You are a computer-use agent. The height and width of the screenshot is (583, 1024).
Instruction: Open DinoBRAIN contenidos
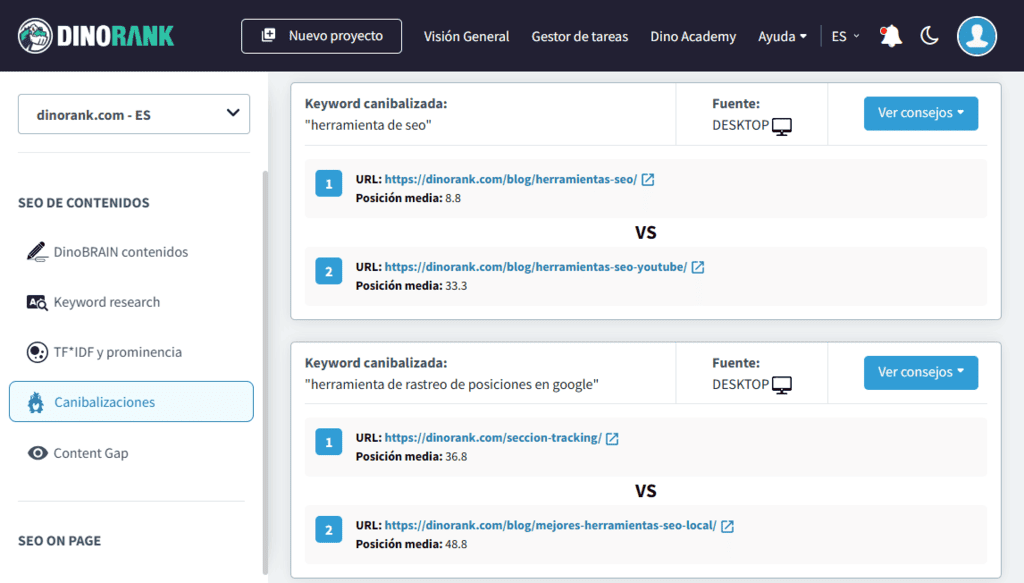click(x=121, y=252)
